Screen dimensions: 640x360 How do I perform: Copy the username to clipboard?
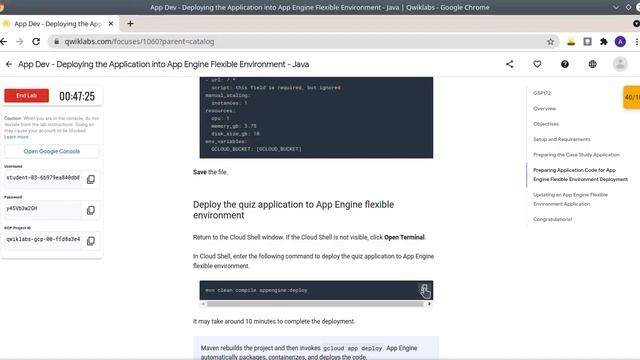click(91, 179)
